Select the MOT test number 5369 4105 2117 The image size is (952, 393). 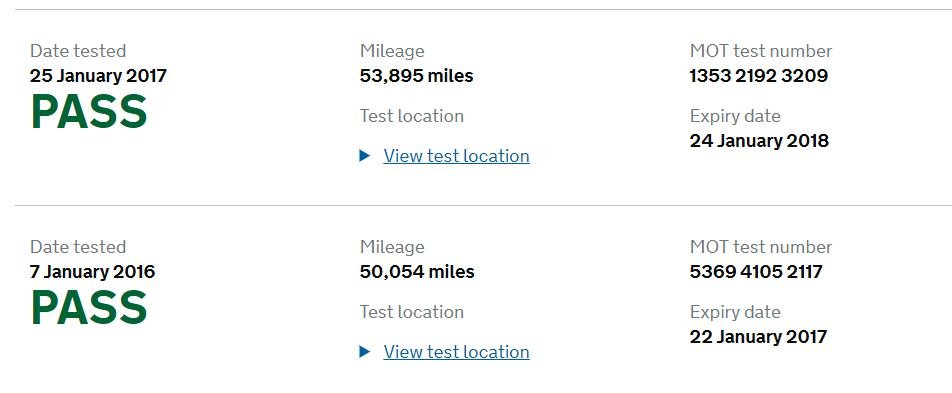click(756, 272)
